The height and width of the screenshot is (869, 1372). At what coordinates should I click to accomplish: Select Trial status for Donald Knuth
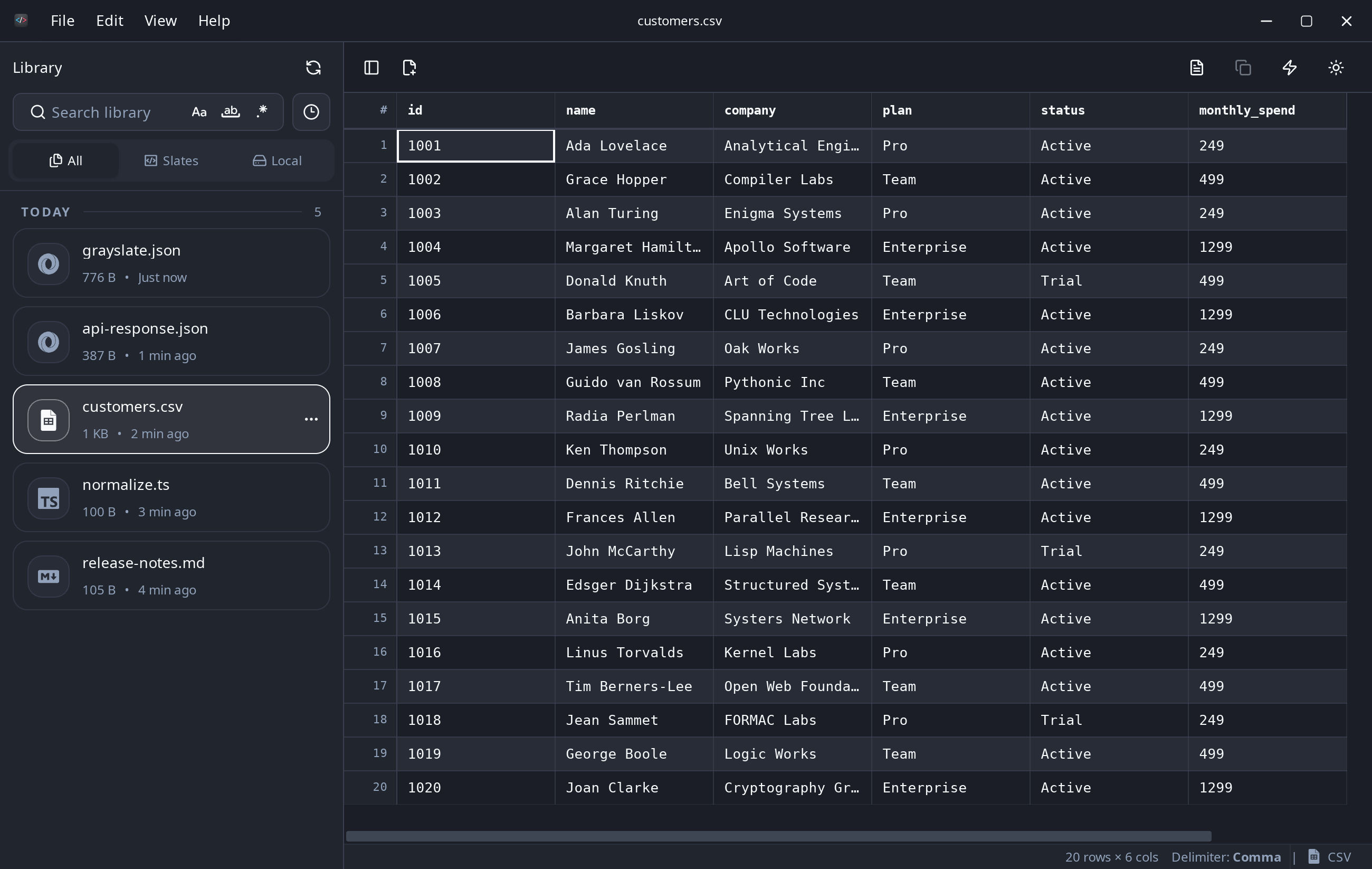1109,281
